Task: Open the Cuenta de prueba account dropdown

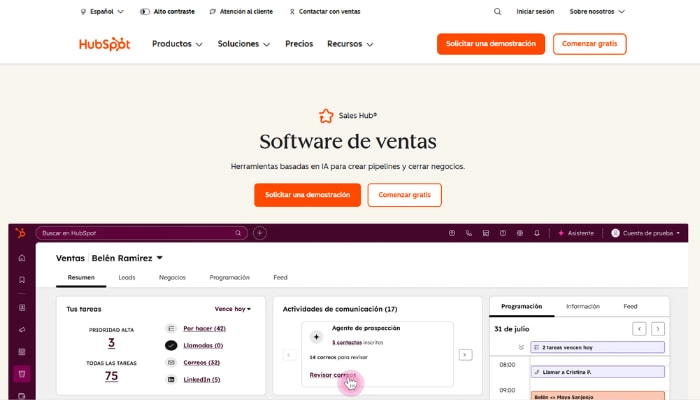Action: click(646, 233)
